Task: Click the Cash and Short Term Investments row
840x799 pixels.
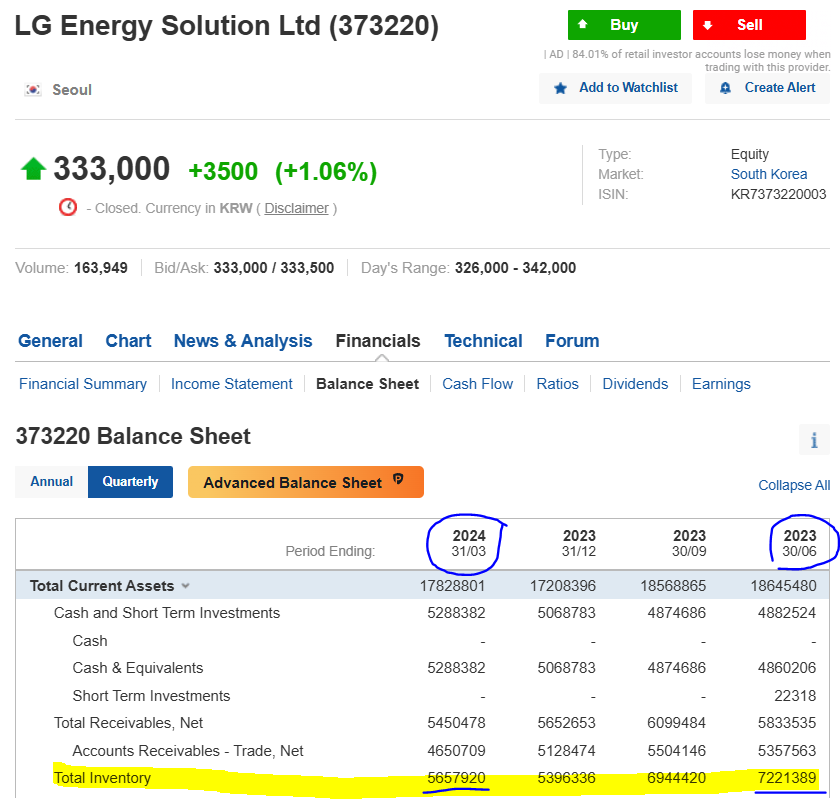Action: 422,613
